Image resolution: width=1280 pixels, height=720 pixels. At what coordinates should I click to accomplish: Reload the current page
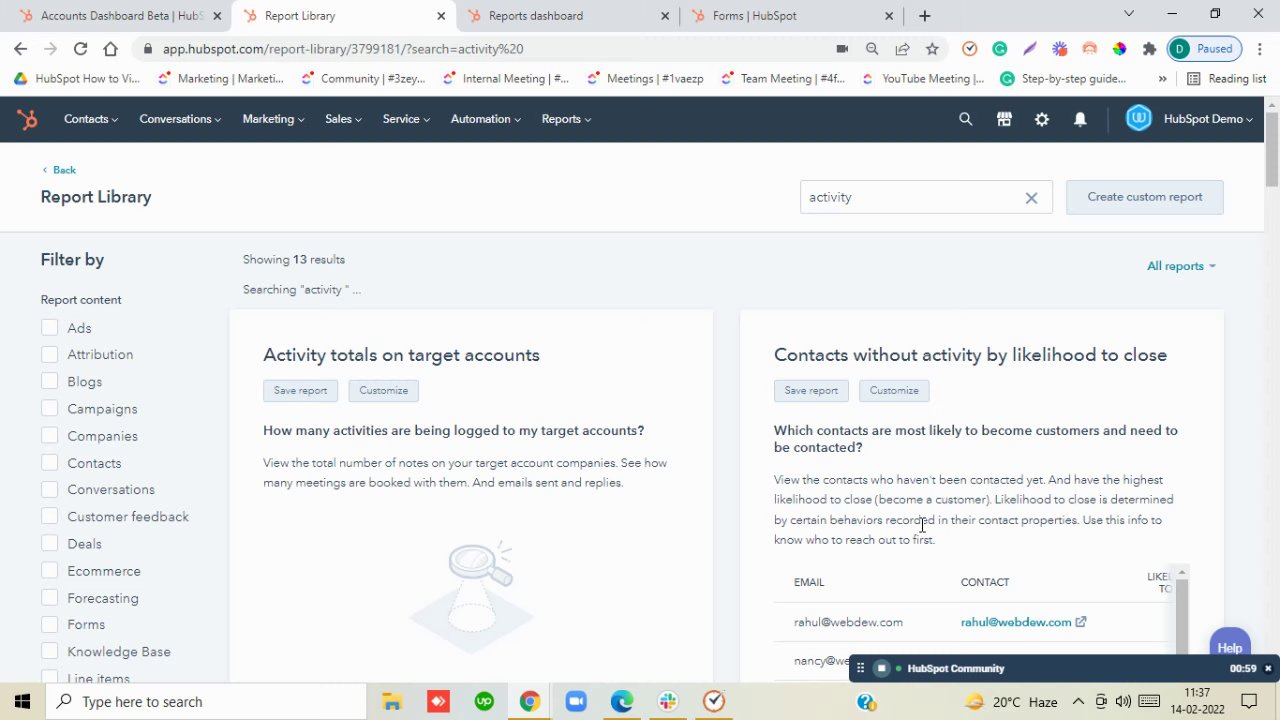click(x=80, y=48)
